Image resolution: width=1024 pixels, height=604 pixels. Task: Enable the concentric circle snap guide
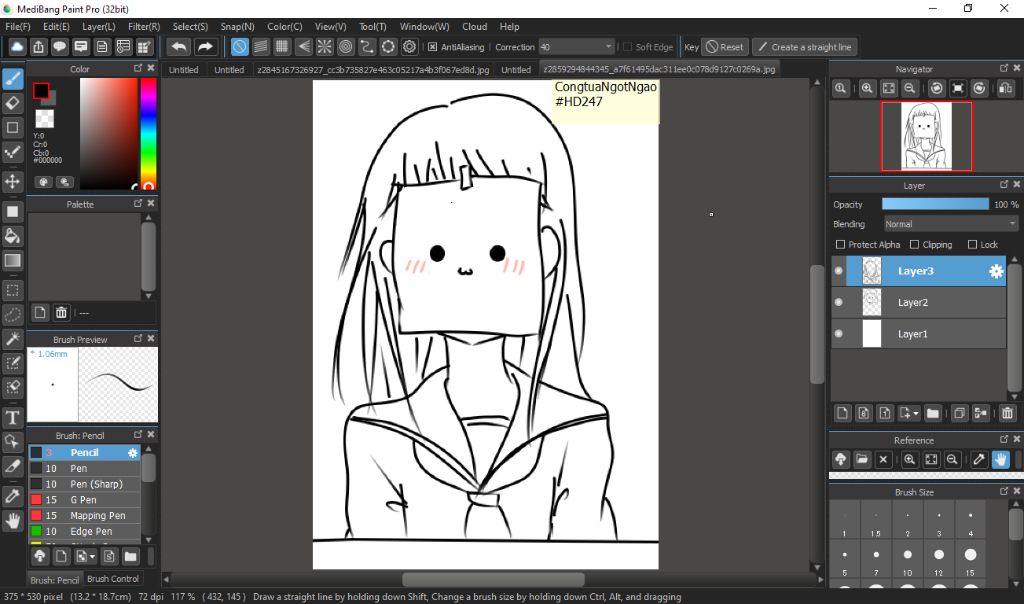[x=345, y=47]
